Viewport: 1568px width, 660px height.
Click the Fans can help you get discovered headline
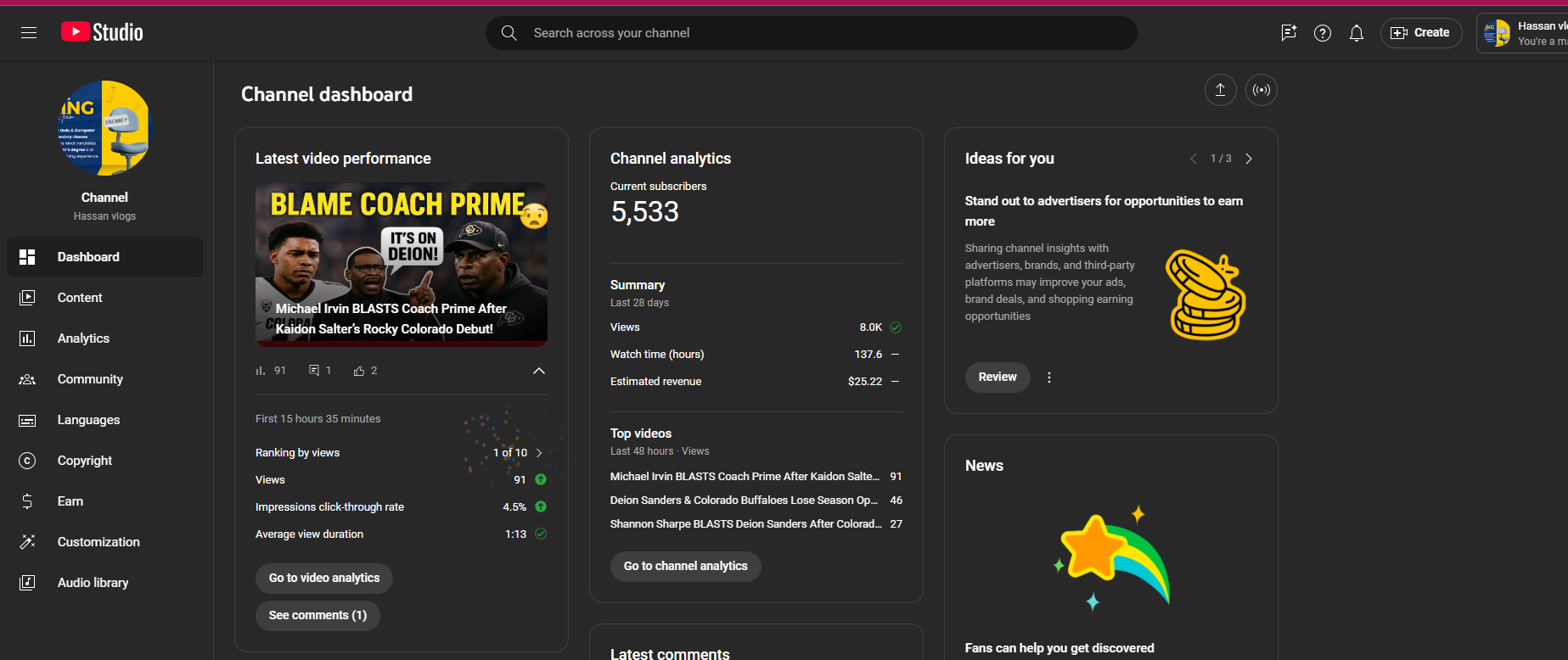pos(1059,648)
